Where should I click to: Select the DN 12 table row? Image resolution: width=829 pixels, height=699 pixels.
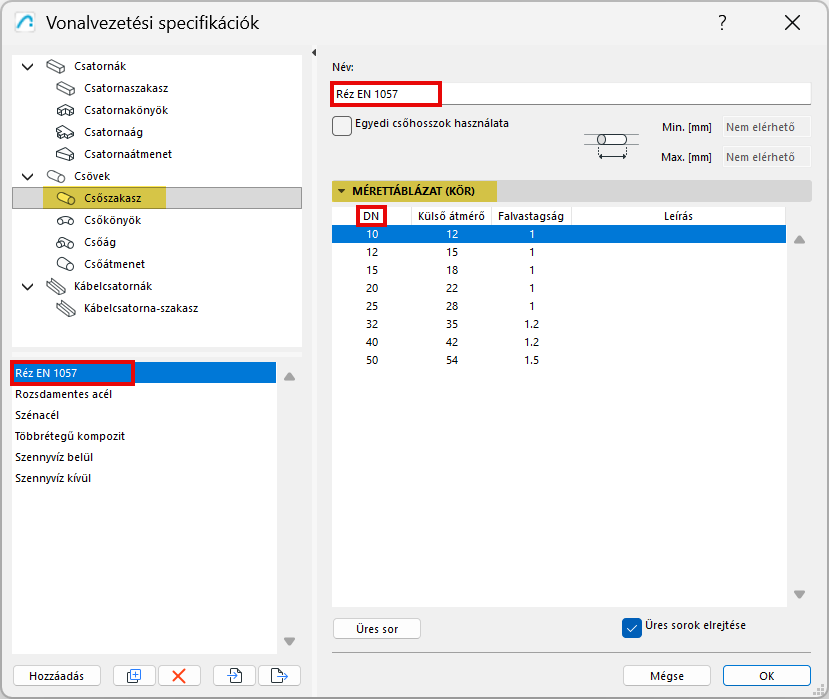click(x=559, y=252)
